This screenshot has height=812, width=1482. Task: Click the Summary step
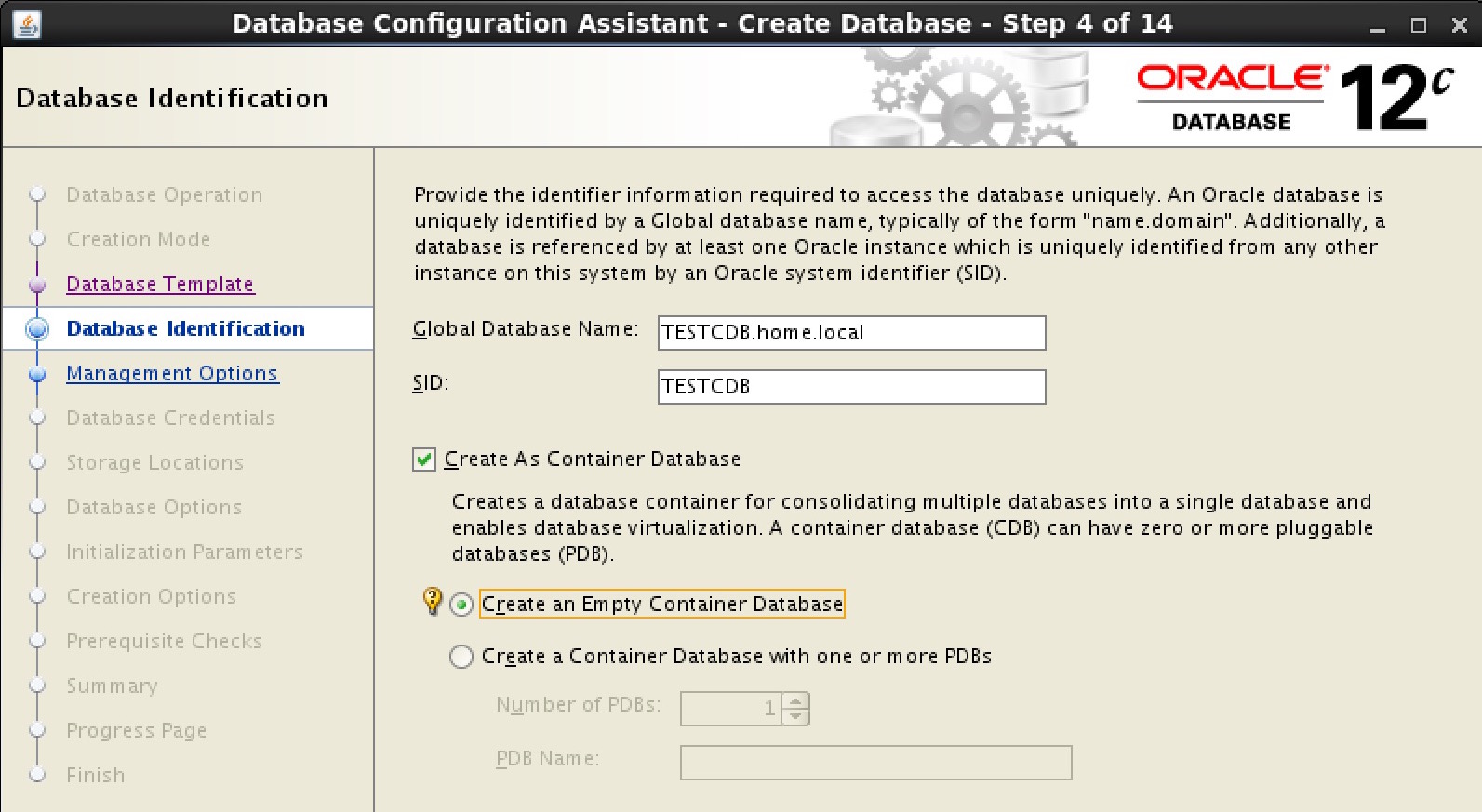pyautogui.click(x=113, y=686)
